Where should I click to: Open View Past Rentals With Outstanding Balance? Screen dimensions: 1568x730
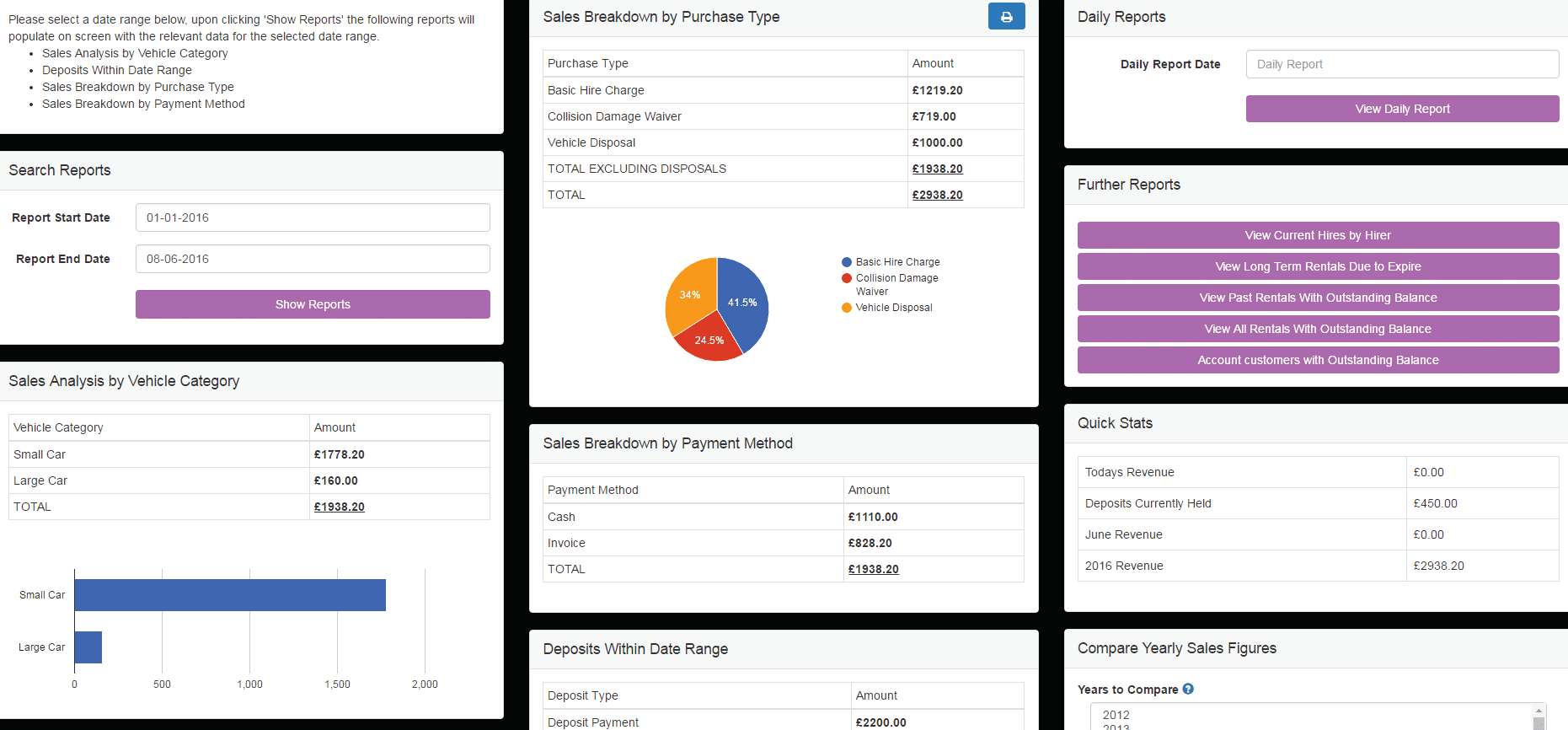1318,298
